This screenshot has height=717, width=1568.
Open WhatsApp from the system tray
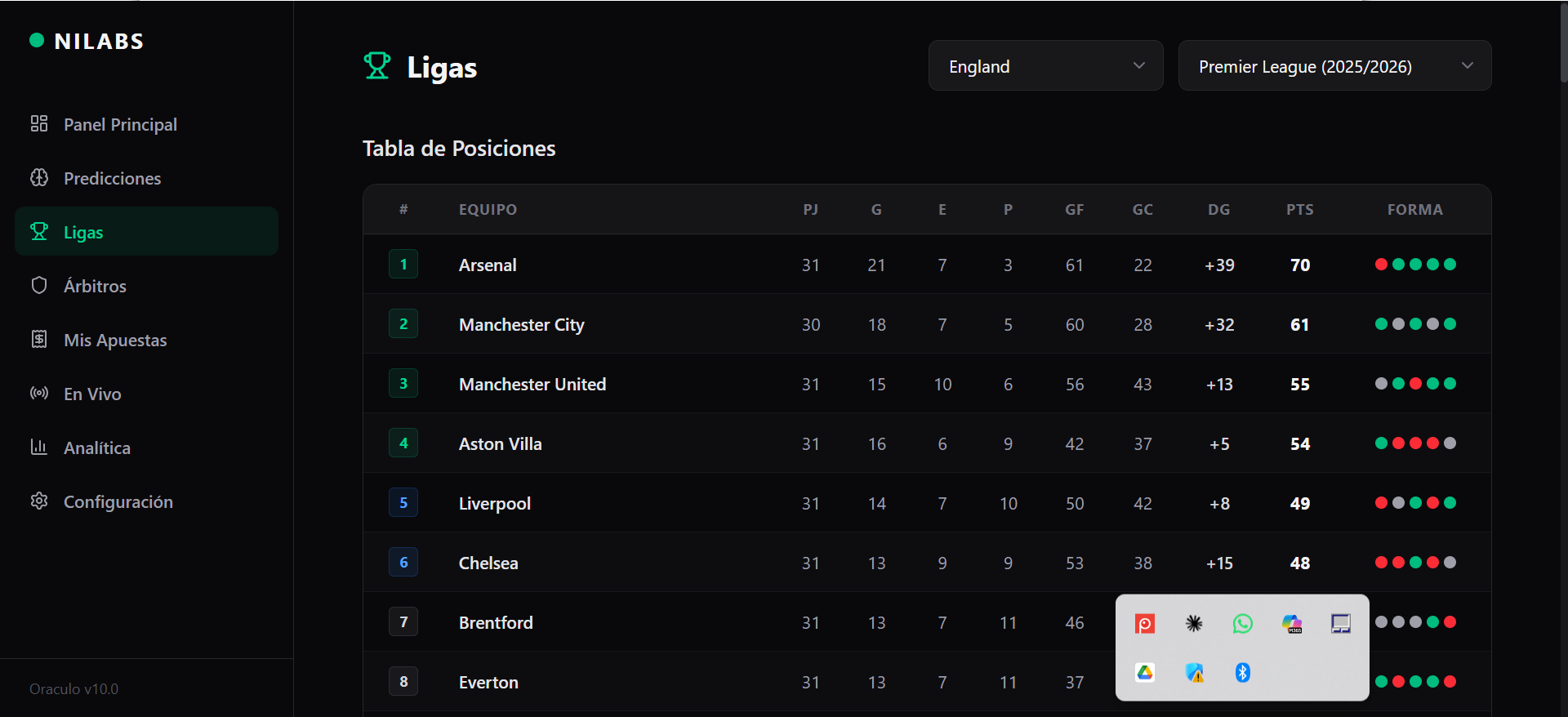pos(1243,623)
